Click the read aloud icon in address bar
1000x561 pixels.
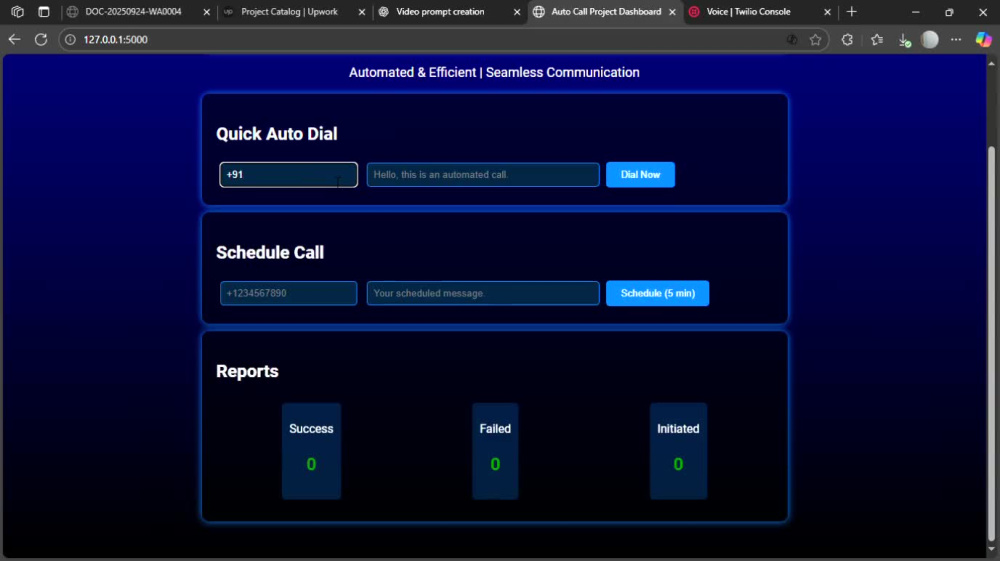coord(791,40)
